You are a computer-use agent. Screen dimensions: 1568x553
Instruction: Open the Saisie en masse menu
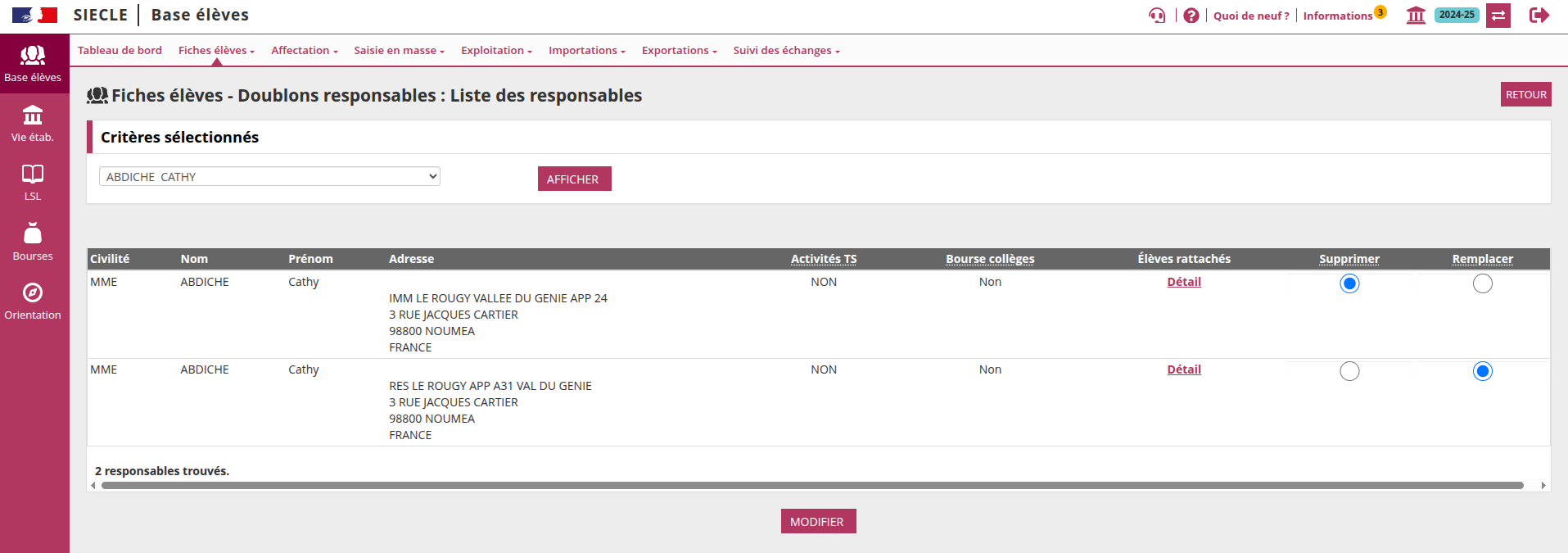tap(399, 51)
